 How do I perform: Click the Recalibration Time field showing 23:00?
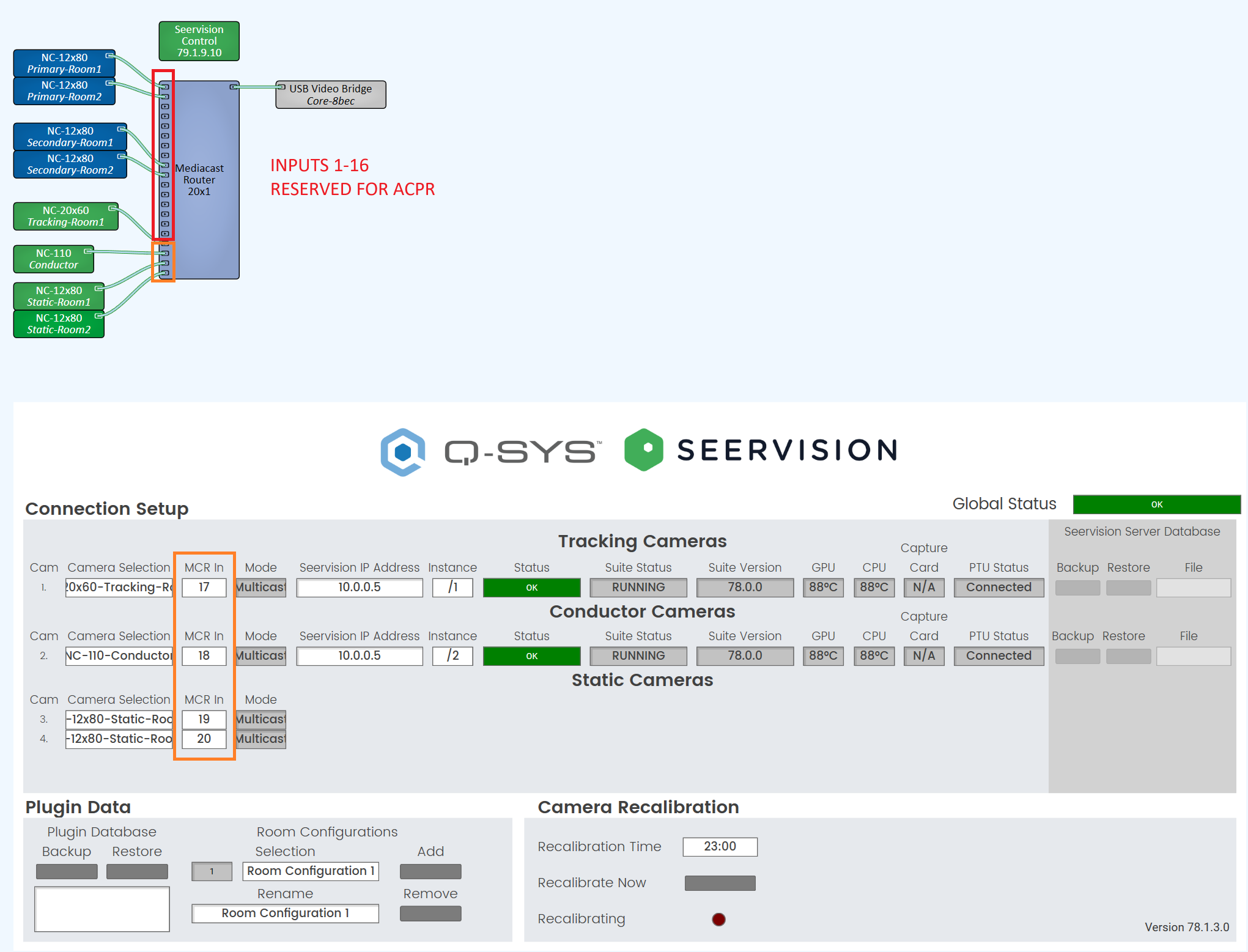click(720, 847)
